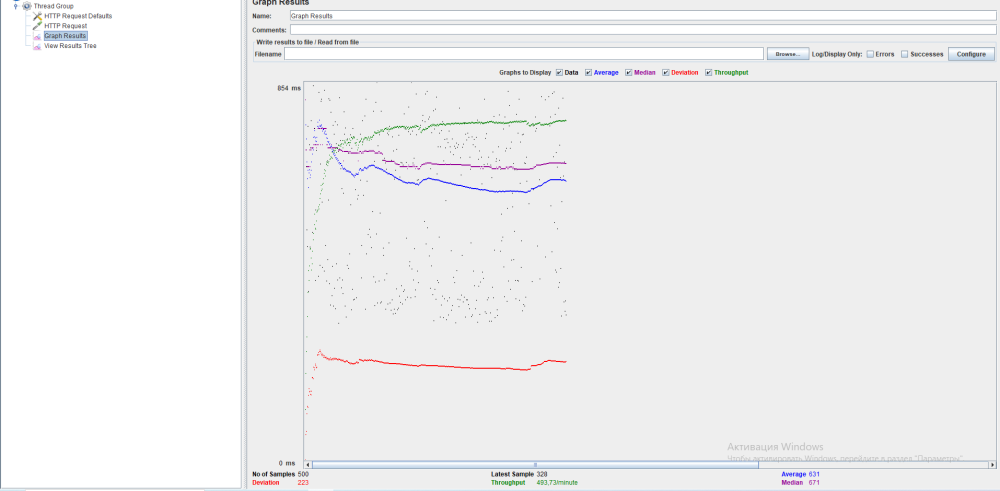
Task: Toggle the Data graph checkbox
Action: [x=559, y=73]
